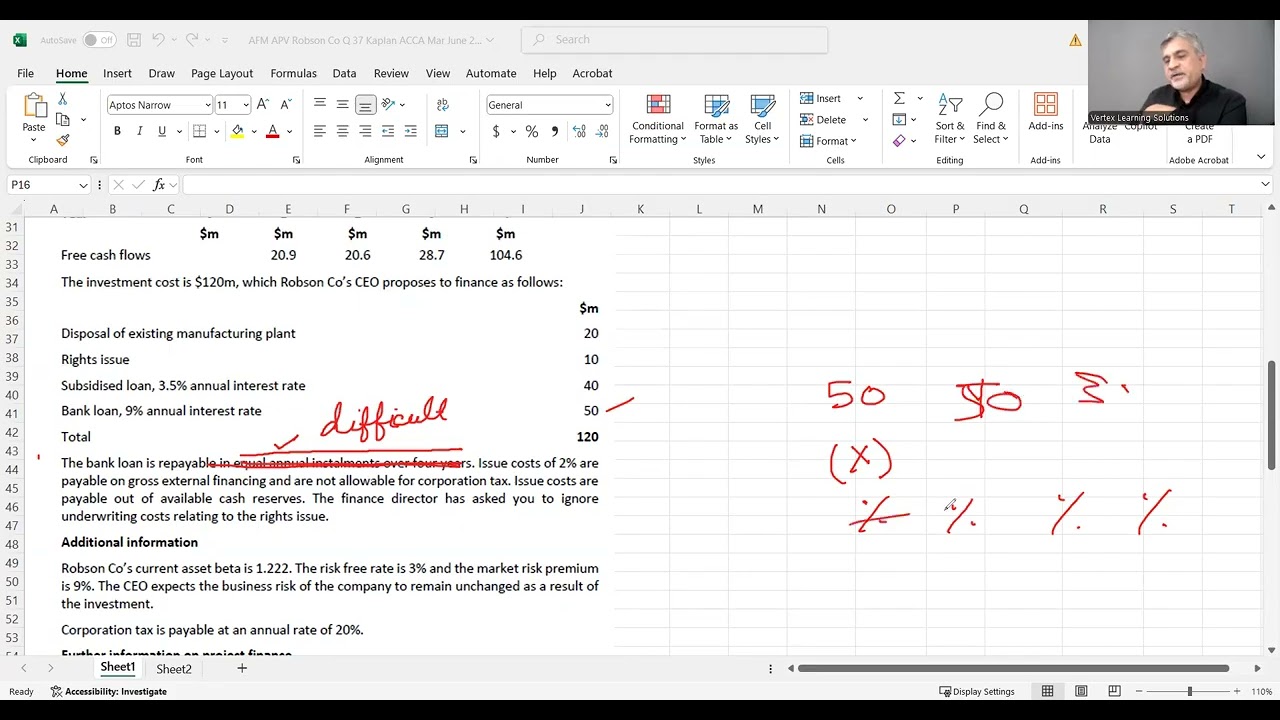Click Increase Decimal icon
Image resolution: width=1280 pixels, height=720 pixels.
[580, 131]
